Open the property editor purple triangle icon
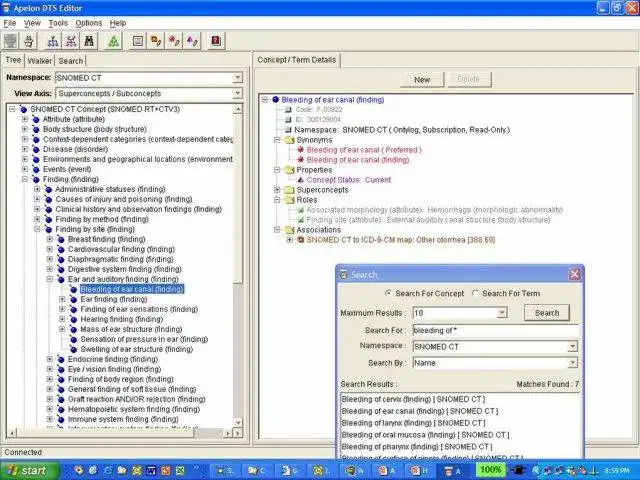 pos(192,41)
